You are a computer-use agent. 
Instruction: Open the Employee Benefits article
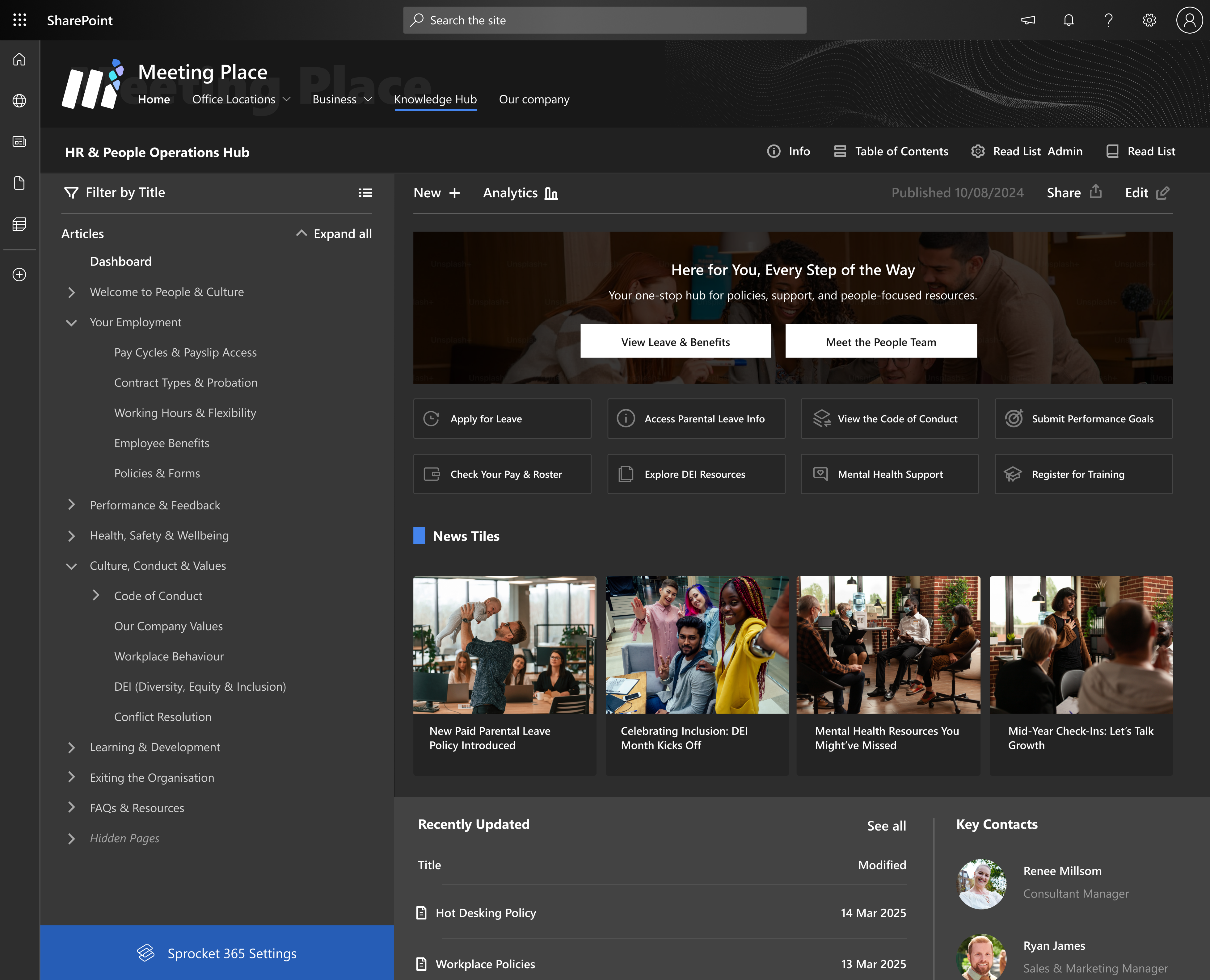(x=162, y=443)
